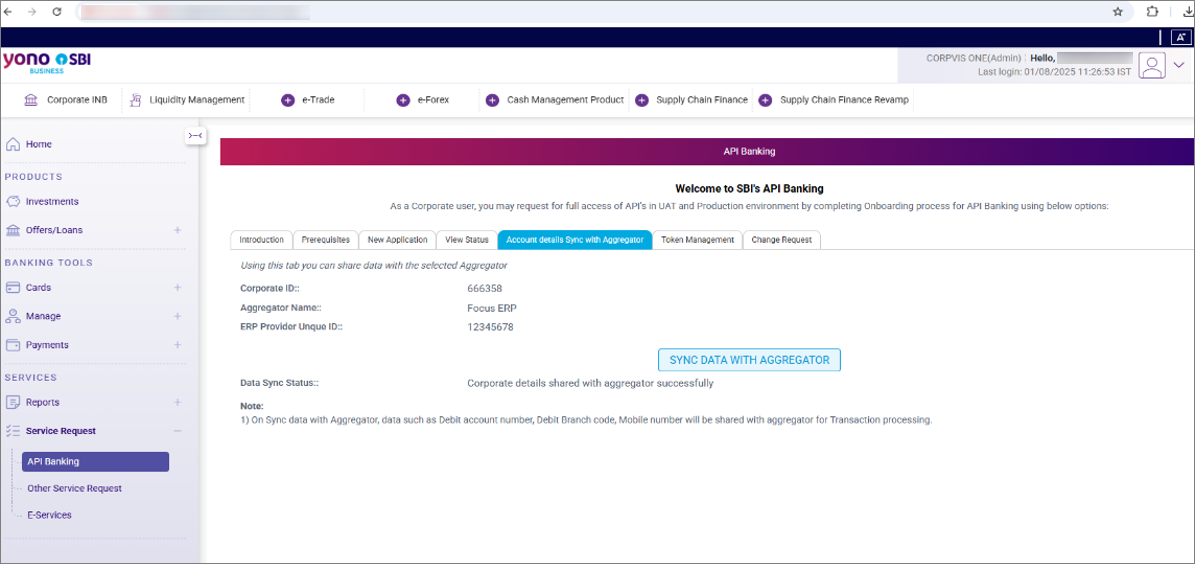Expand Offers/Loans with plus sign

pyautogui.click(x=177, y=230)
